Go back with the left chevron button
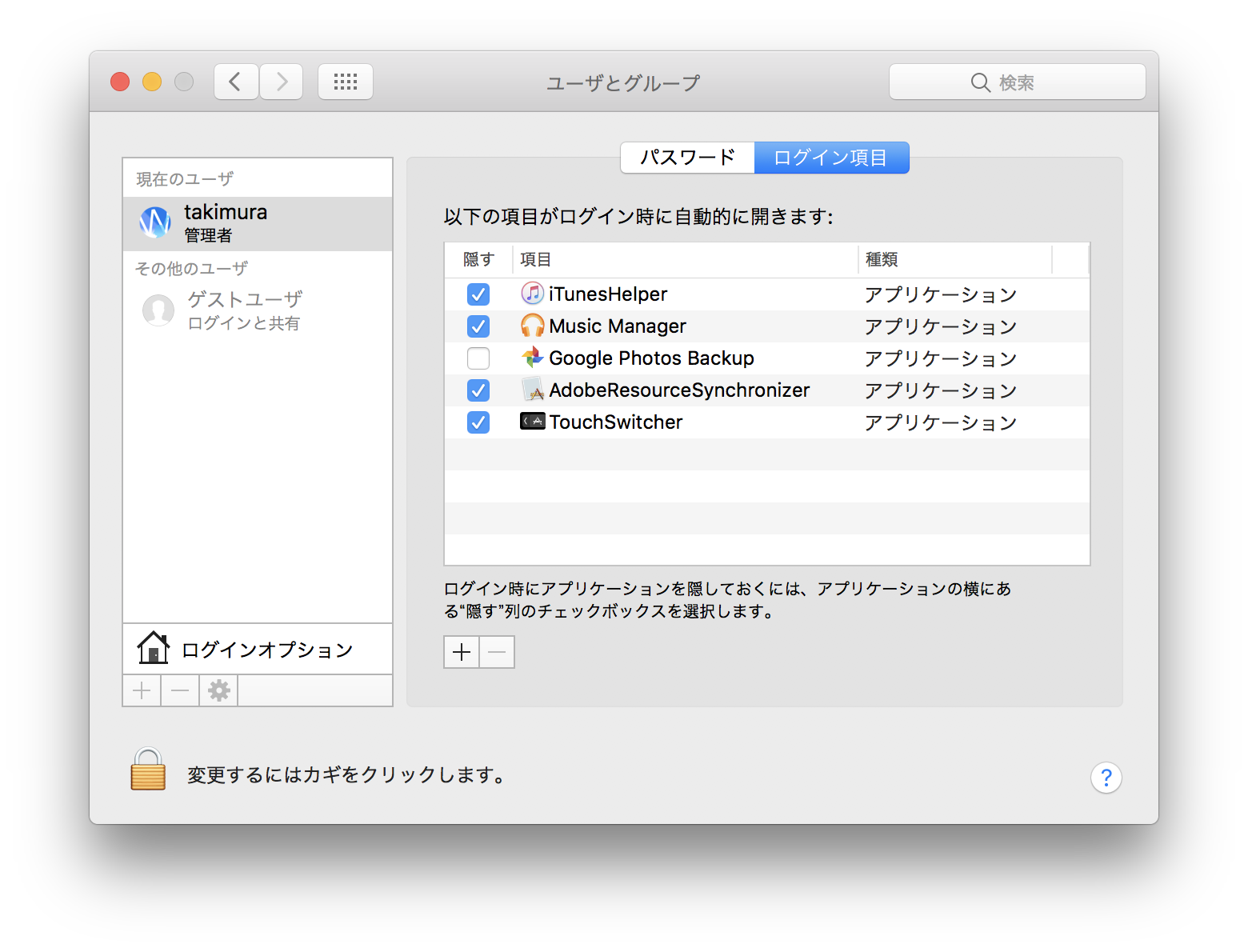This screenshot has width=1248, height=952. pyautogui.click(x=236, y=82)
